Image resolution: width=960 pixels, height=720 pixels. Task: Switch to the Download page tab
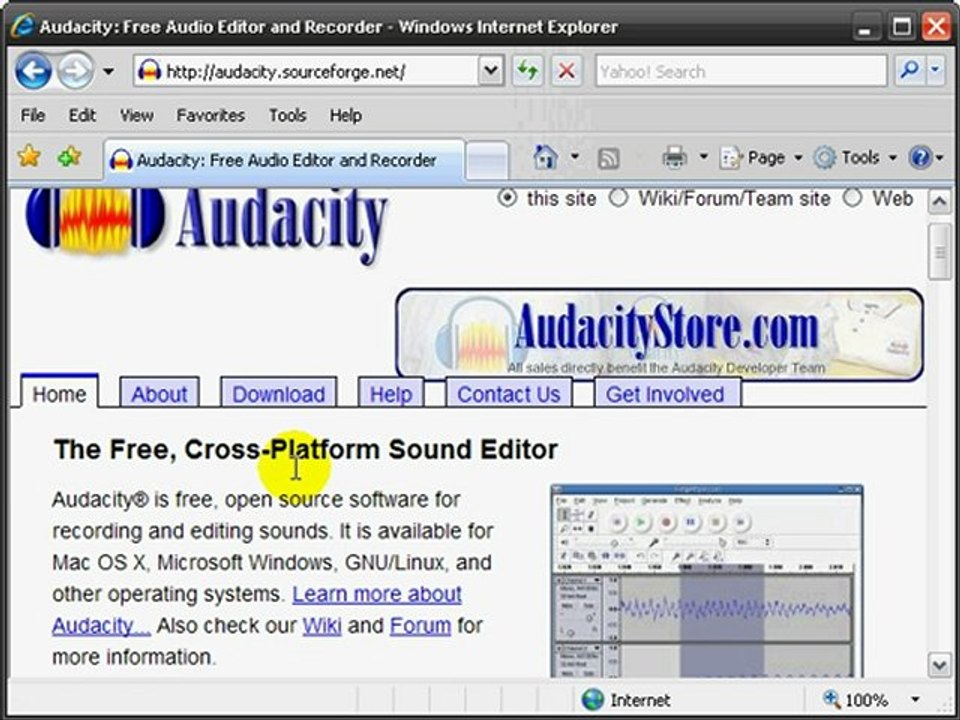pyautogui.click(x=279, y=394)
